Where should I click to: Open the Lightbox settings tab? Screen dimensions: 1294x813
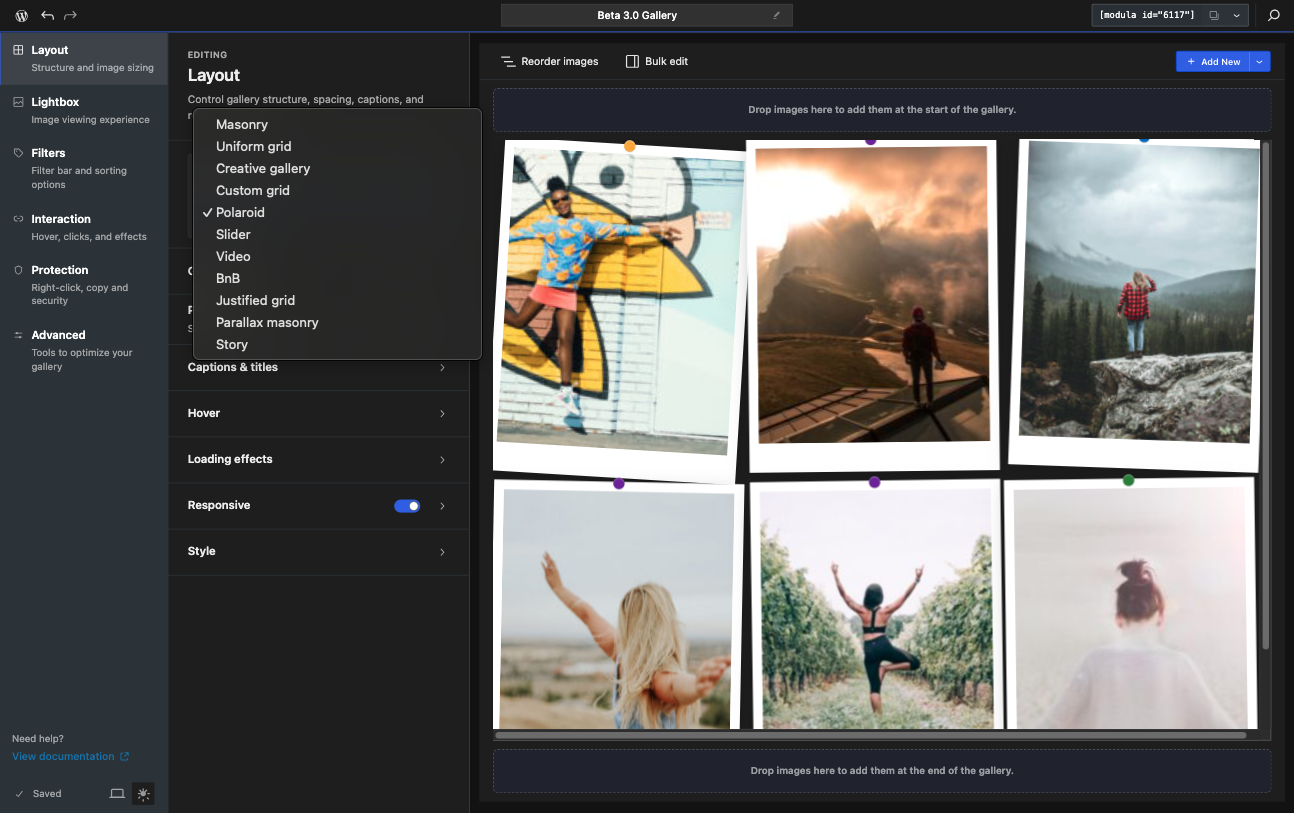[84, 110]
